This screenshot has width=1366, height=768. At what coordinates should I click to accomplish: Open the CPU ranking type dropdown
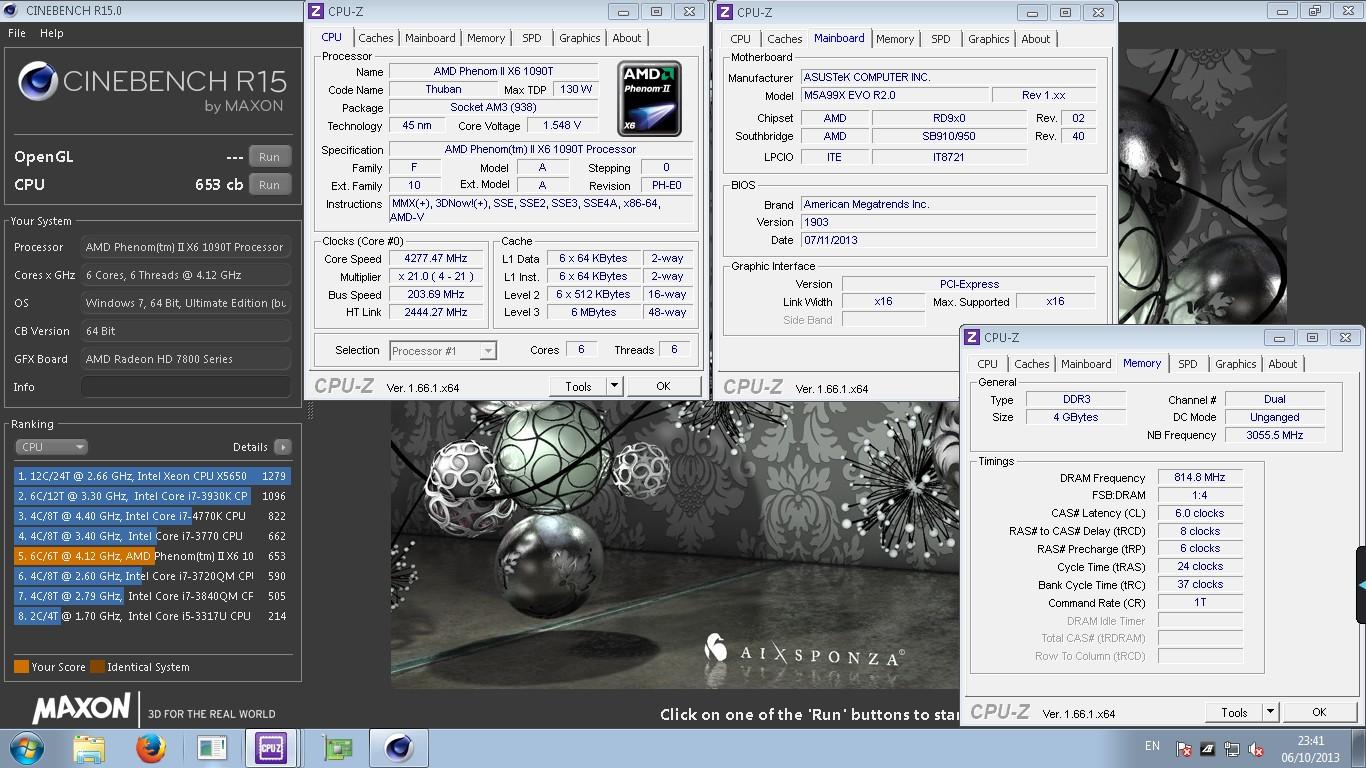tap(51, 447)
